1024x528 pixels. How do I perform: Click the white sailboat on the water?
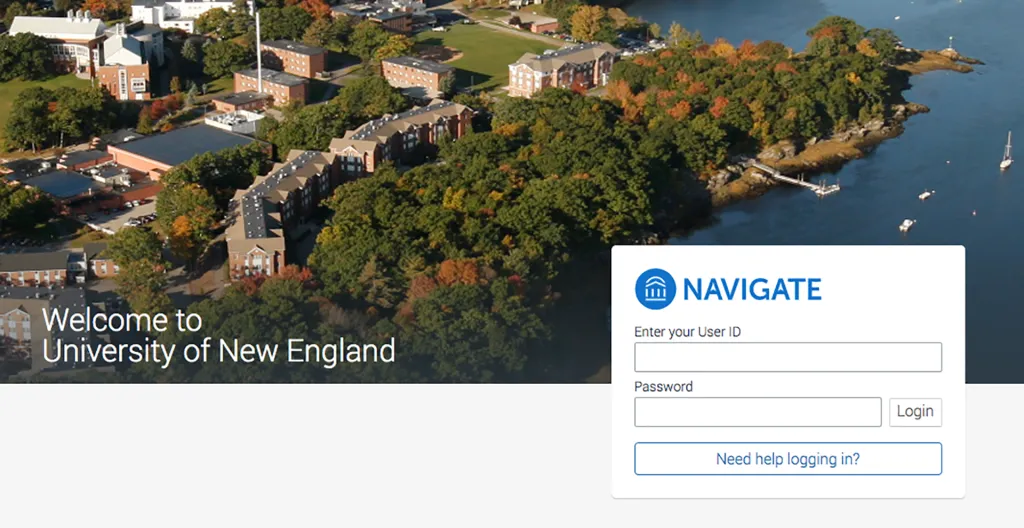pyautogui.click(x=1006, y=152)
